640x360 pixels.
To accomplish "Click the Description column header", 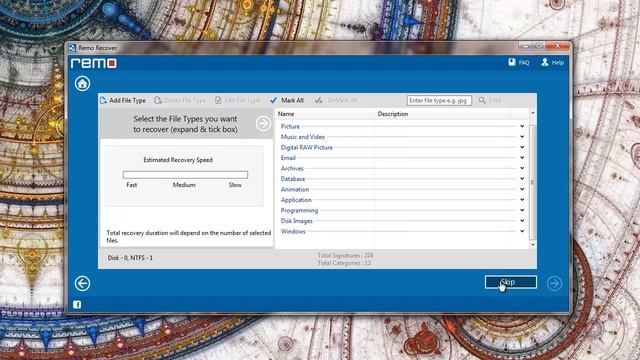I will pyautogui.click(x=393, y=114).
